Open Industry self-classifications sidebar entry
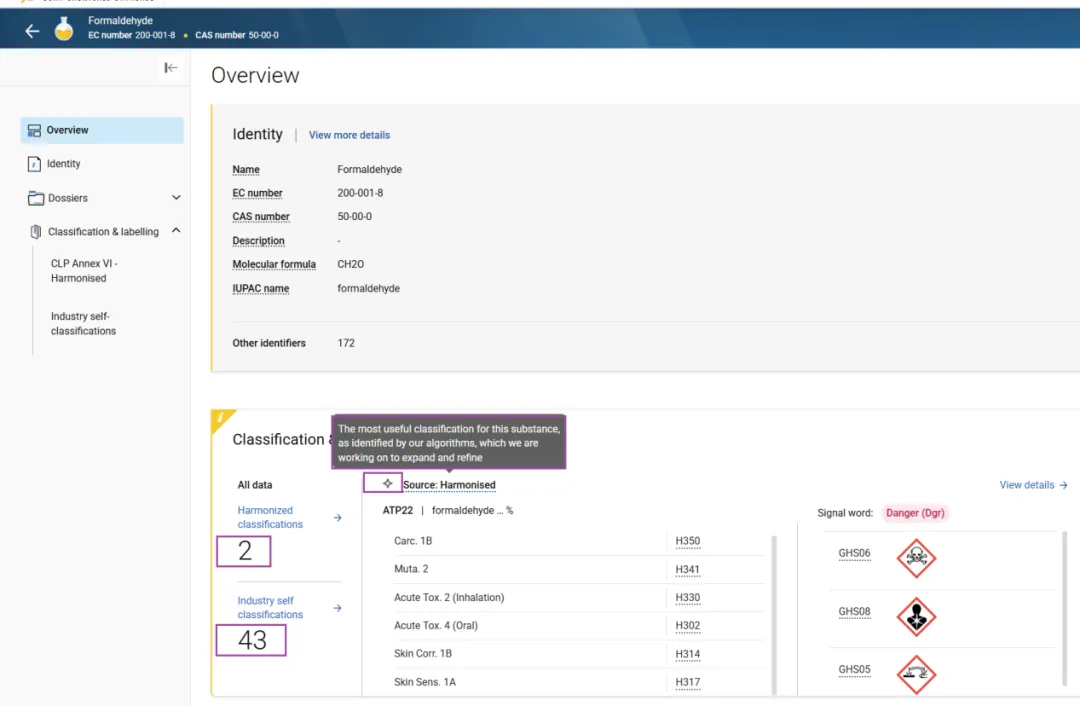This screenshot has width=1080, height=706. (x=83, y=324)
